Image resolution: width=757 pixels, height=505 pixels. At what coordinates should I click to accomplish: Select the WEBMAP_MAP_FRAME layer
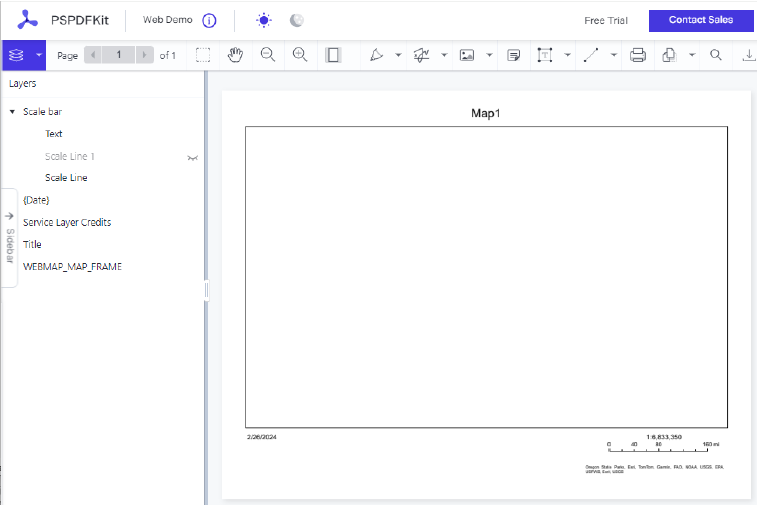72,267
